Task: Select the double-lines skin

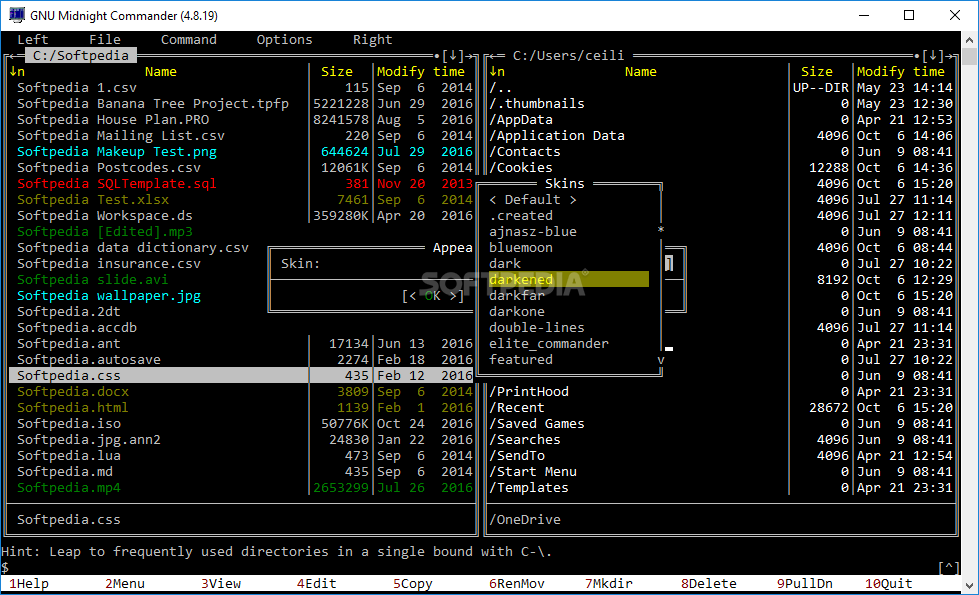Action: (536, 328)
